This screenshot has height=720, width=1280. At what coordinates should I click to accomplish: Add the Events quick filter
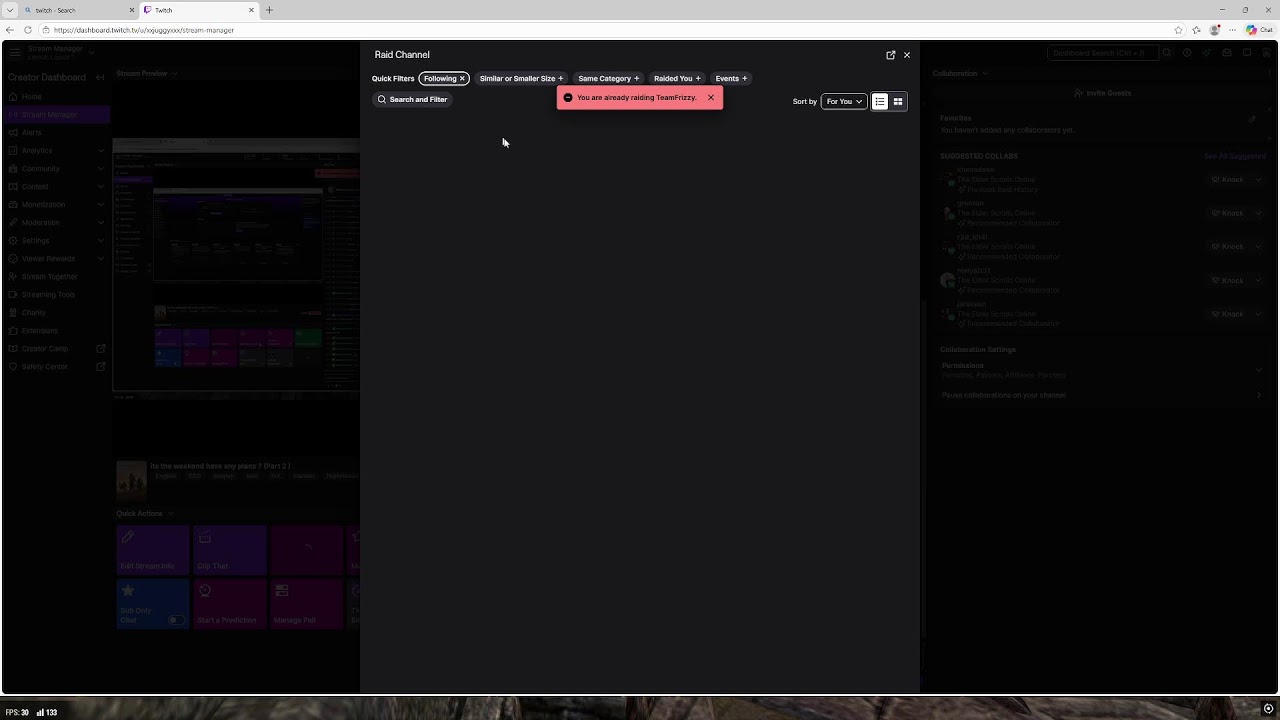(731, 78)
